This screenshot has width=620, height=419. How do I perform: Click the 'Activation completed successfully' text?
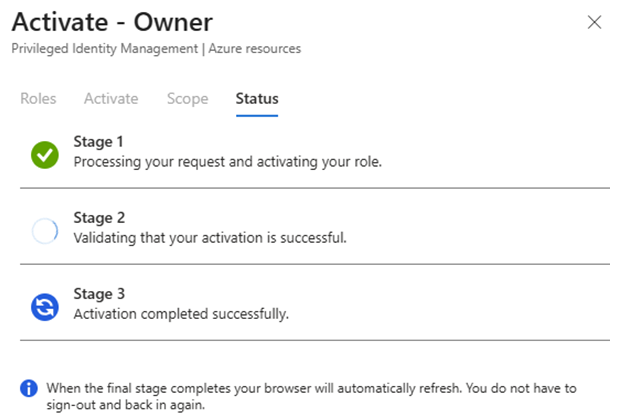tap(181, 314)
